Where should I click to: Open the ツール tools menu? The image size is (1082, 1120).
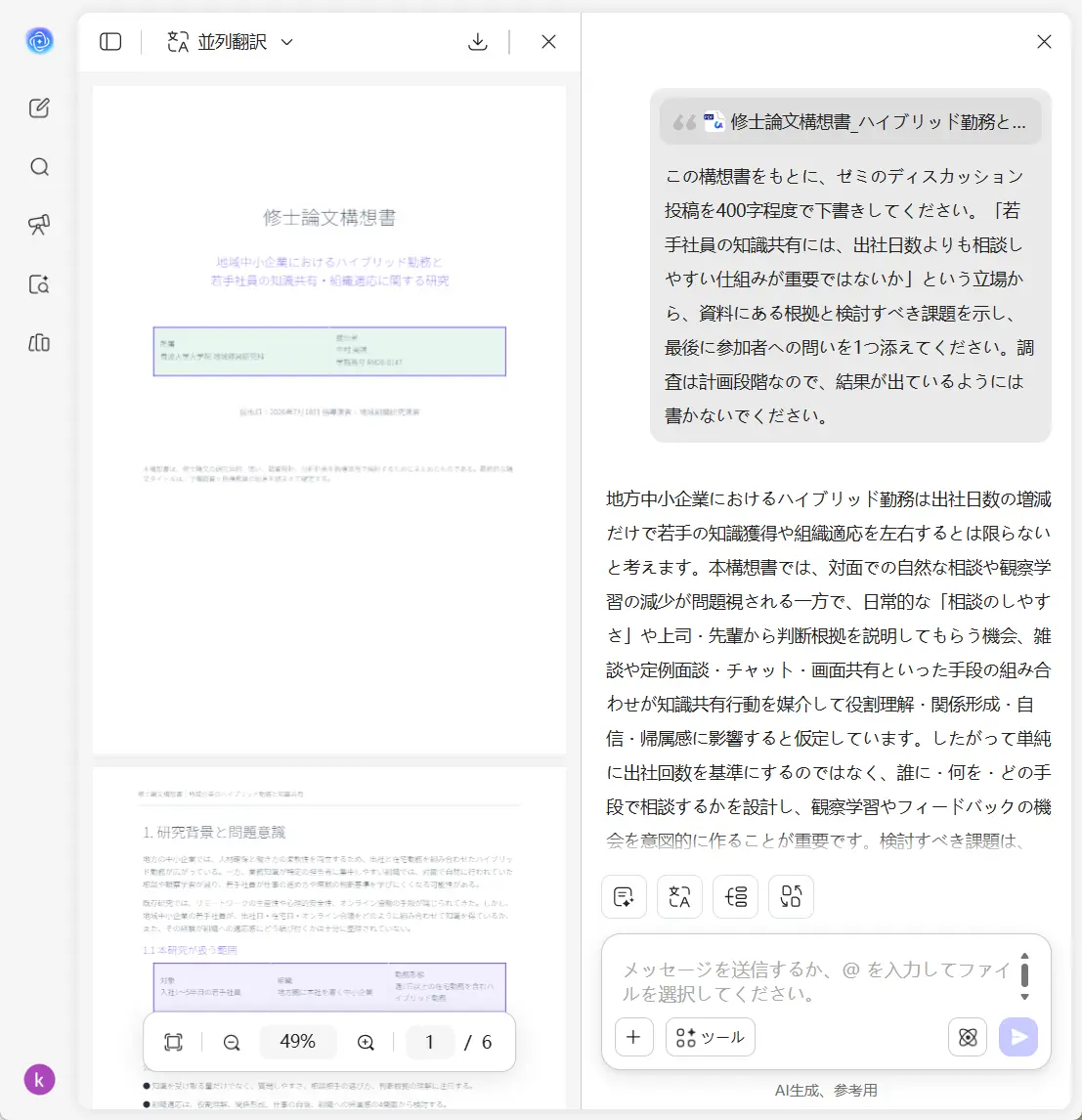[710, 1036]
